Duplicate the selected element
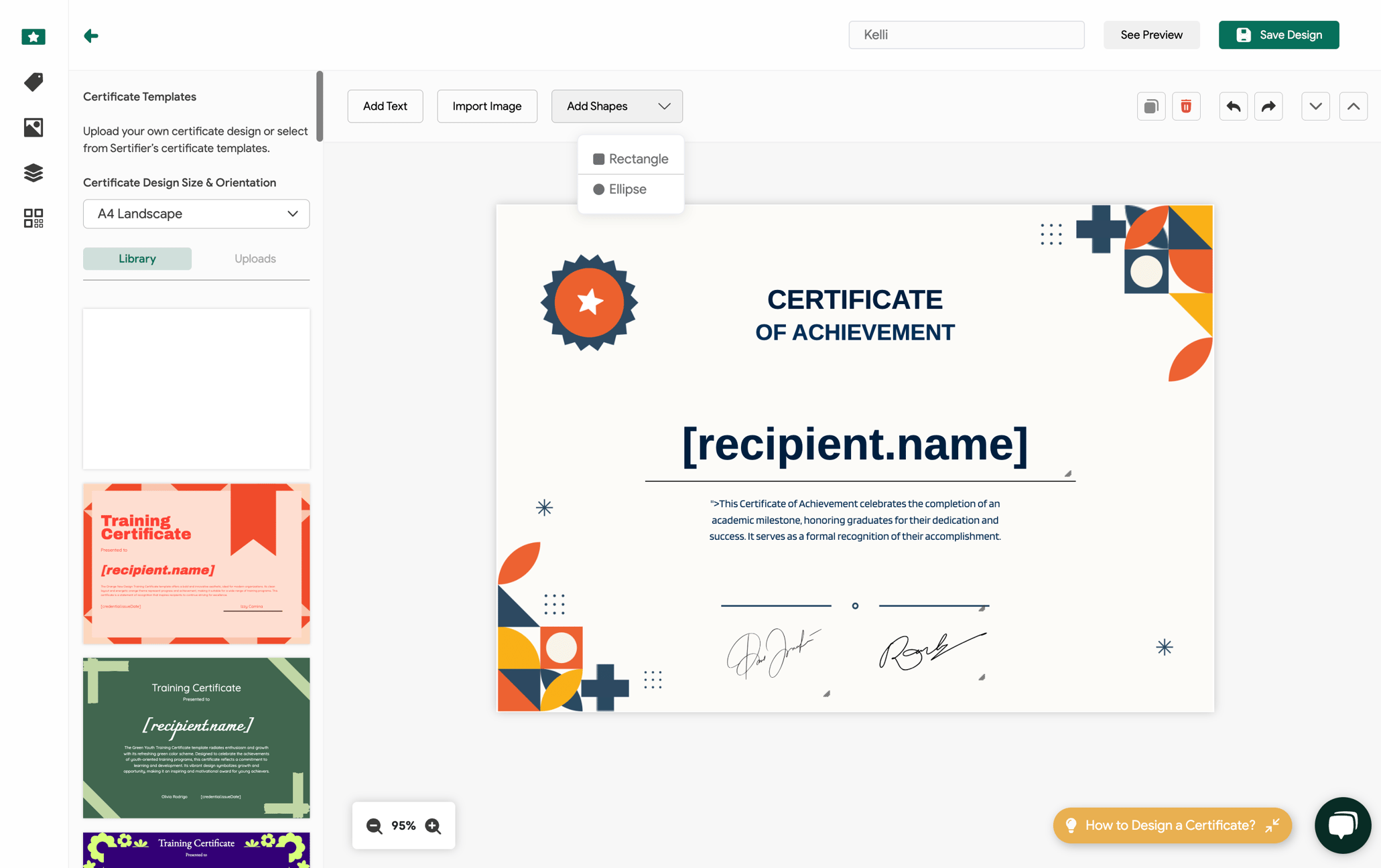This screenshot has height=868, width=1381. [1151, 106]
